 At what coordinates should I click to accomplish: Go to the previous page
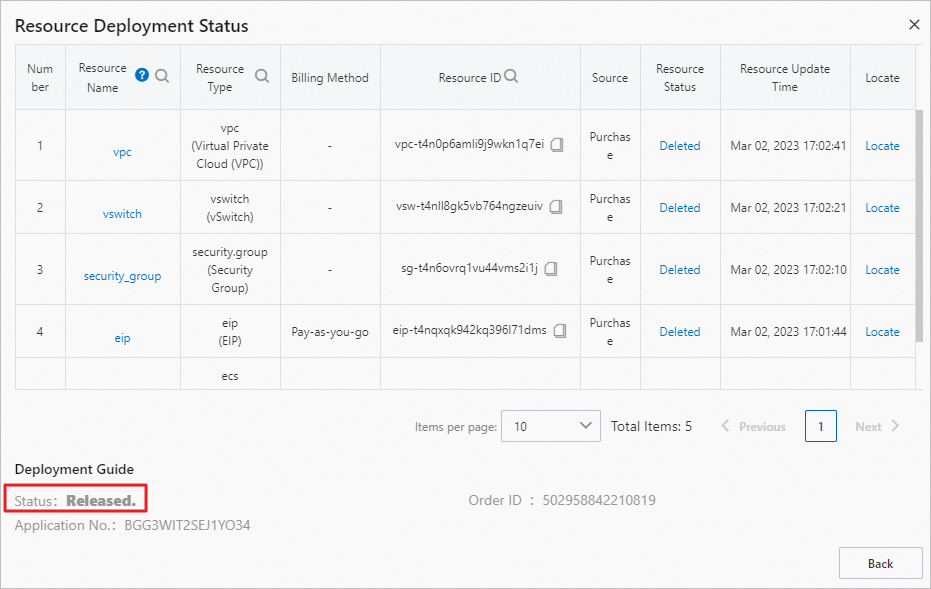click(753, 426)
